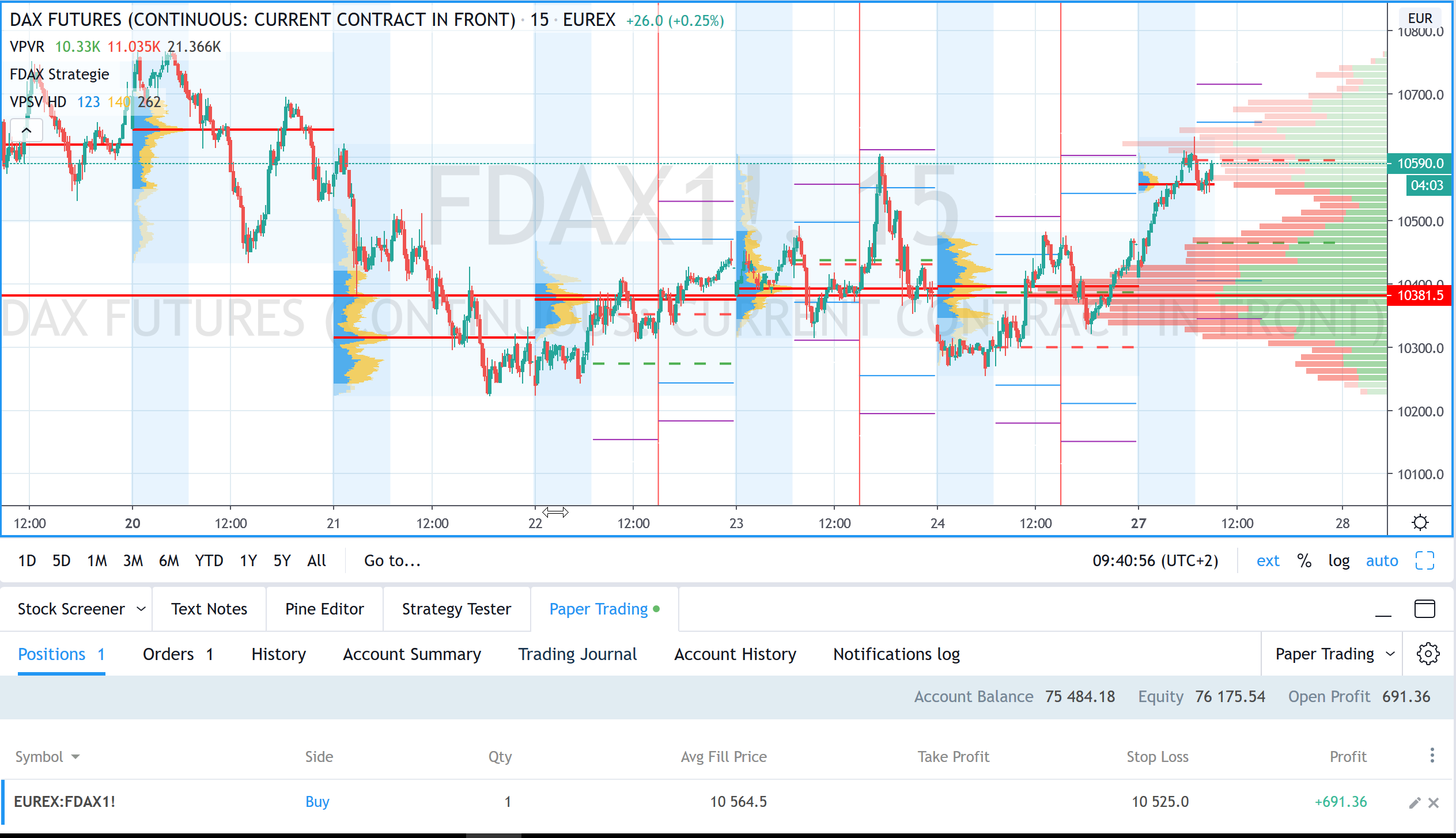Close the FDAX1! position
The image size is (1456, 838).
pyautogui.click(x=1434, y=802)
